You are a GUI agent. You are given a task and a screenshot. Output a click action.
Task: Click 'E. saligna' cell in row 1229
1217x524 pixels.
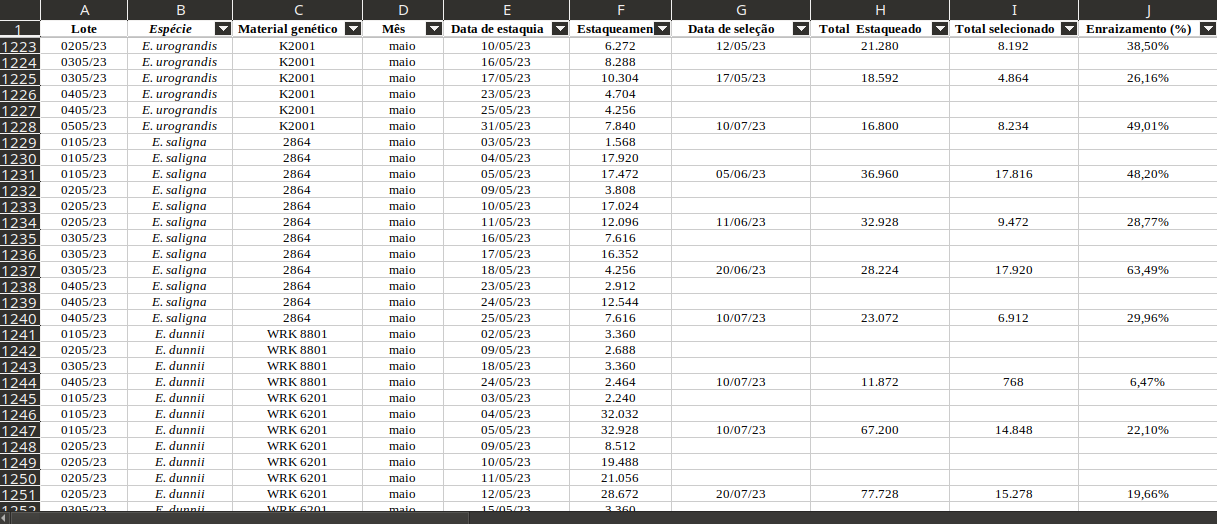(x=180, y=142)
